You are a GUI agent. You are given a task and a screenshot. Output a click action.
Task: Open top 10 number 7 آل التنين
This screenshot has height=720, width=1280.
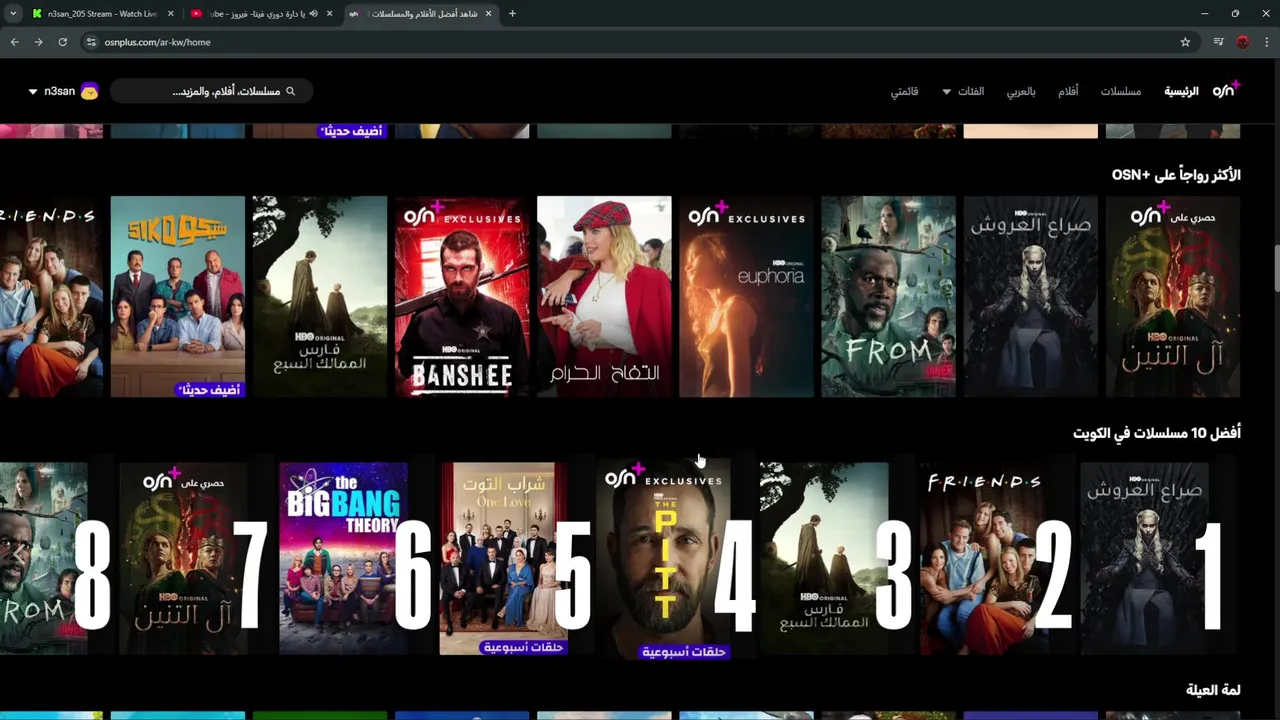coord(195,558)
